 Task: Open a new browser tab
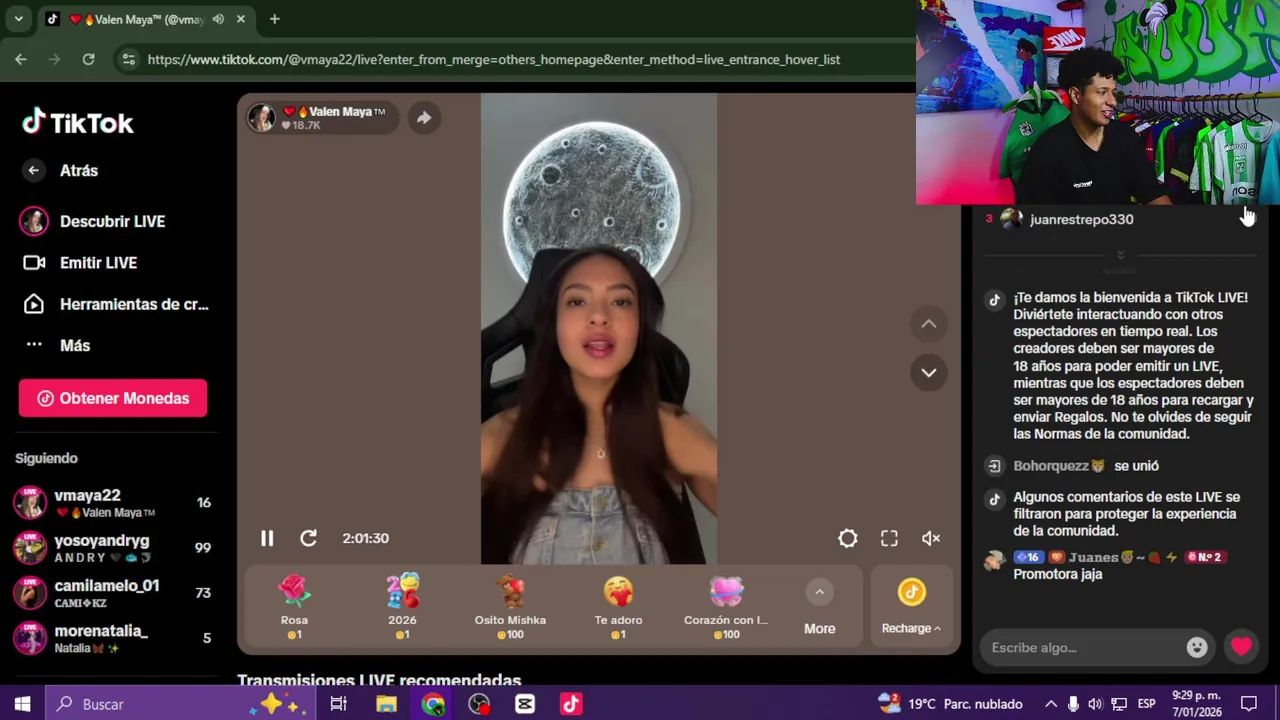[274, 19]
